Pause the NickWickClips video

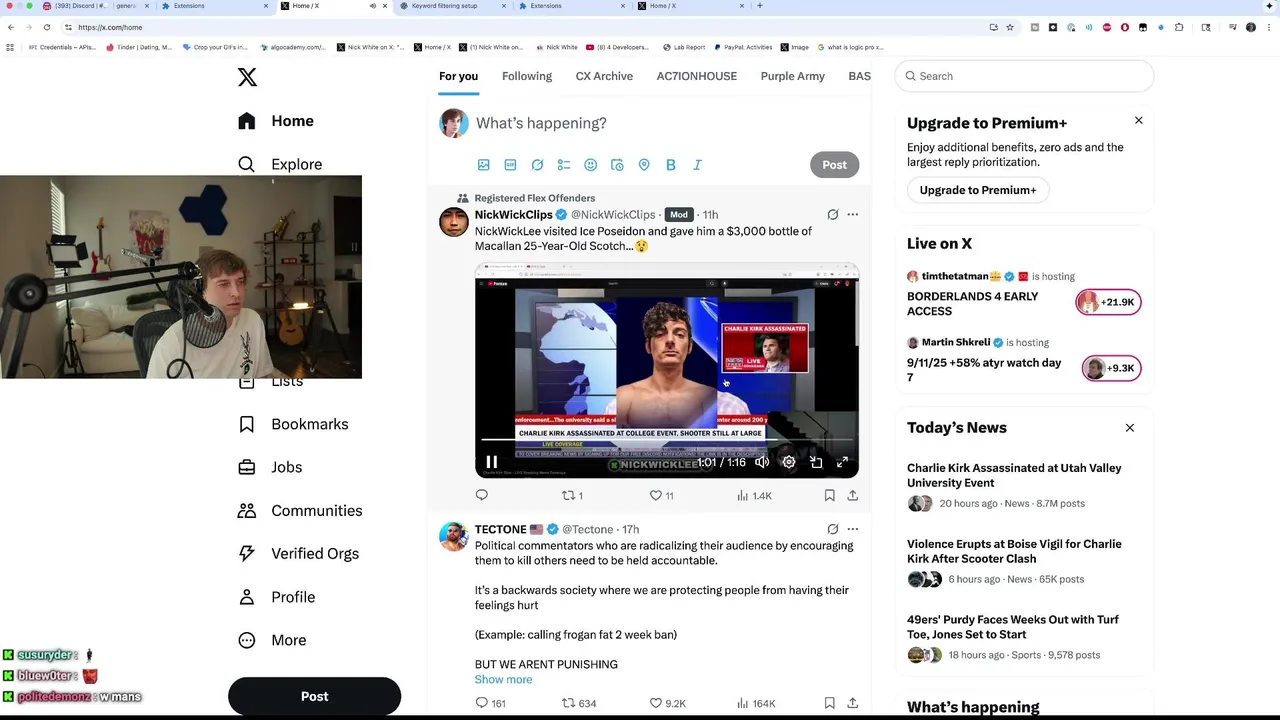click(x=492, y=462)
